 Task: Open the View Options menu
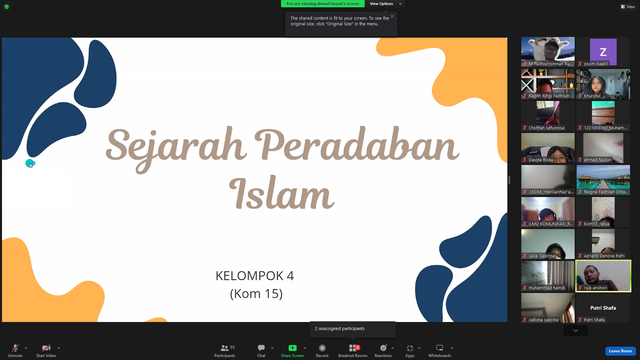[386, 4]
